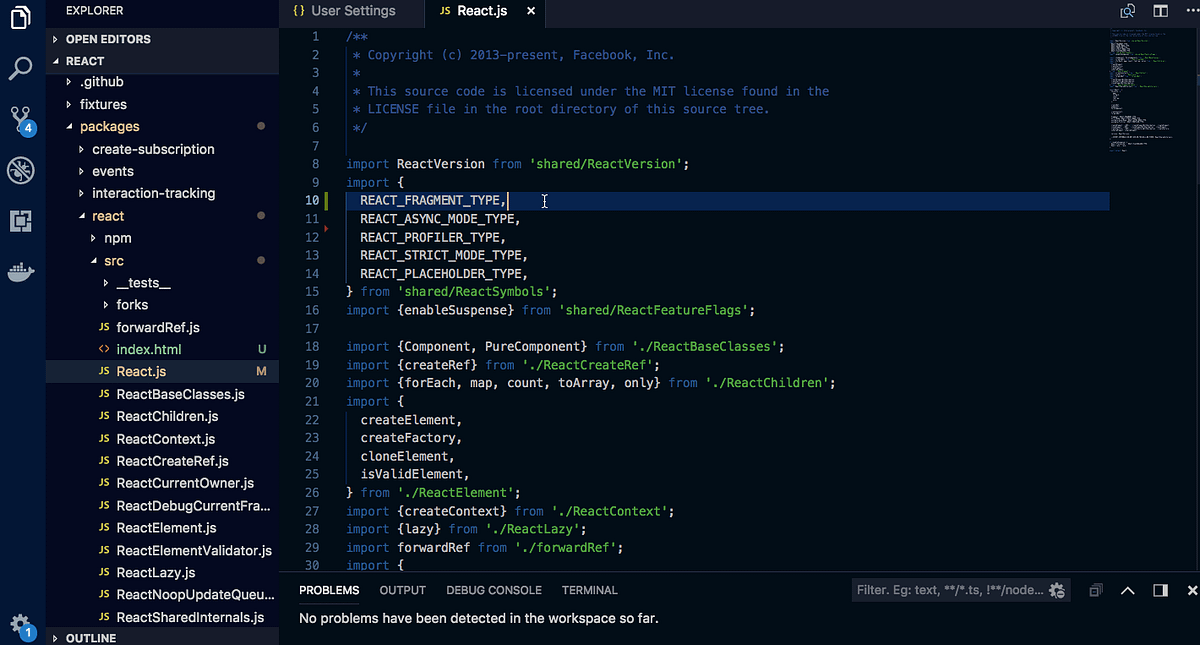Image resolution: width=1200 pixels, height=645 pixels.
Task: Select the Debug icon in the activity bar
Action: pos(20,170)
